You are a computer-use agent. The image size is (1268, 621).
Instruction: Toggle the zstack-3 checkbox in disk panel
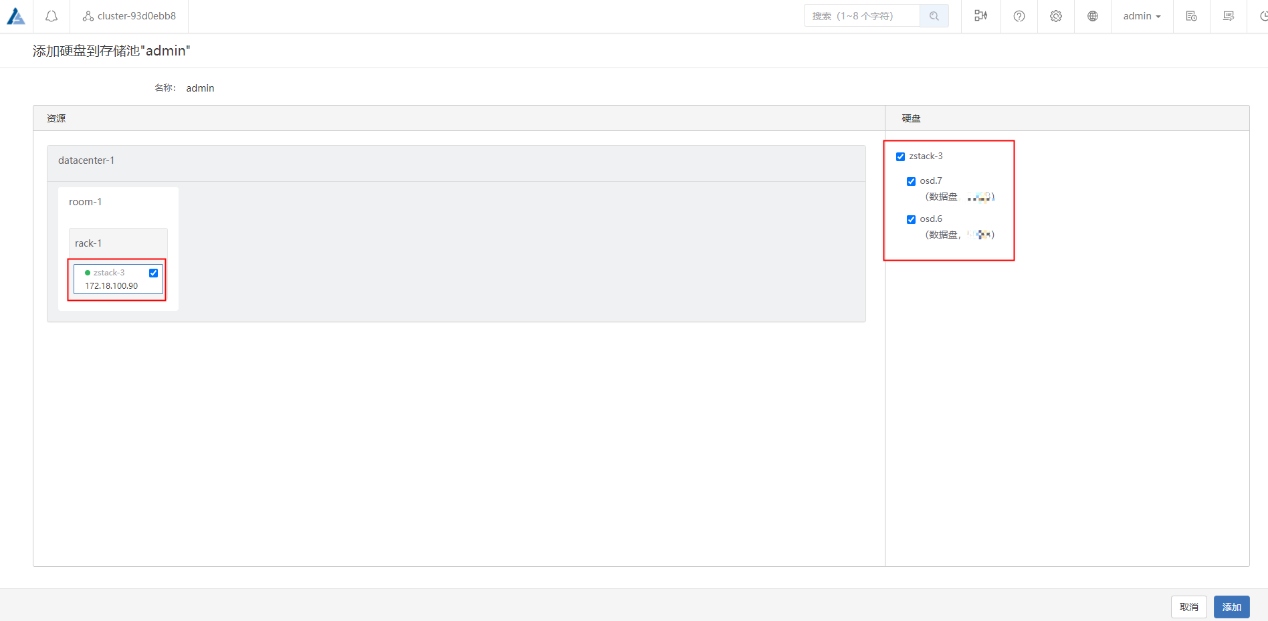[901, 157]
